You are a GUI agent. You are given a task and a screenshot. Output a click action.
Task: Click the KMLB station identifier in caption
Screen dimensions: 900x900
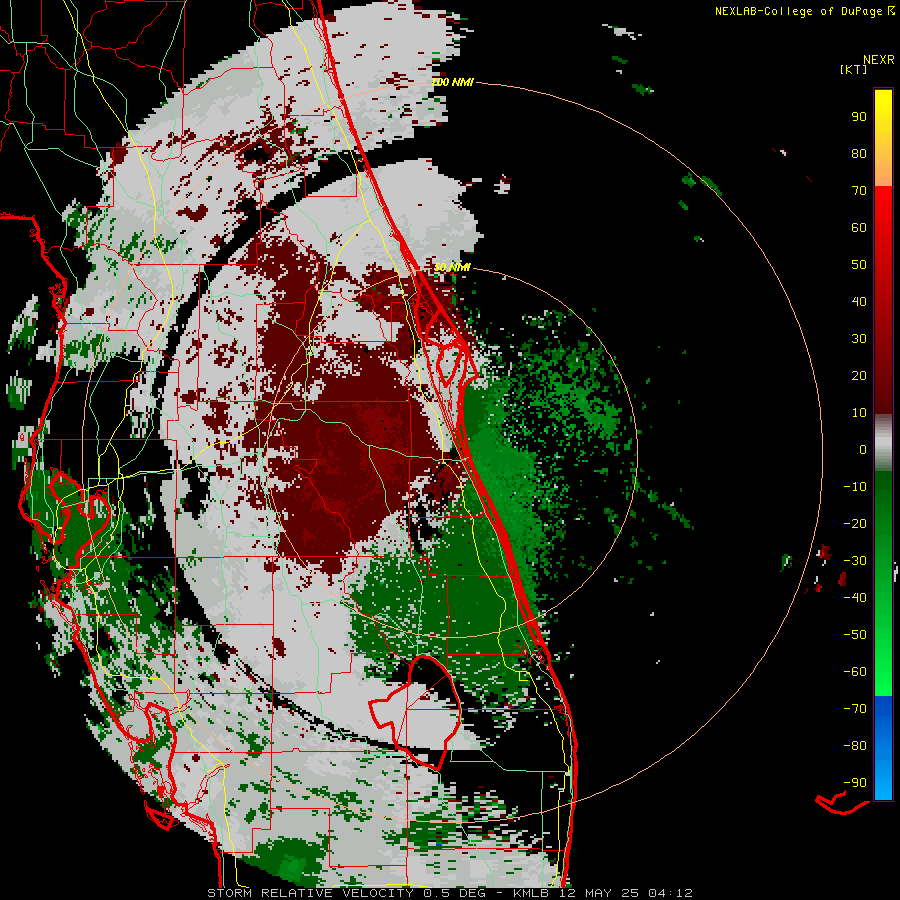pyautogui.click(x=531, y=893)
